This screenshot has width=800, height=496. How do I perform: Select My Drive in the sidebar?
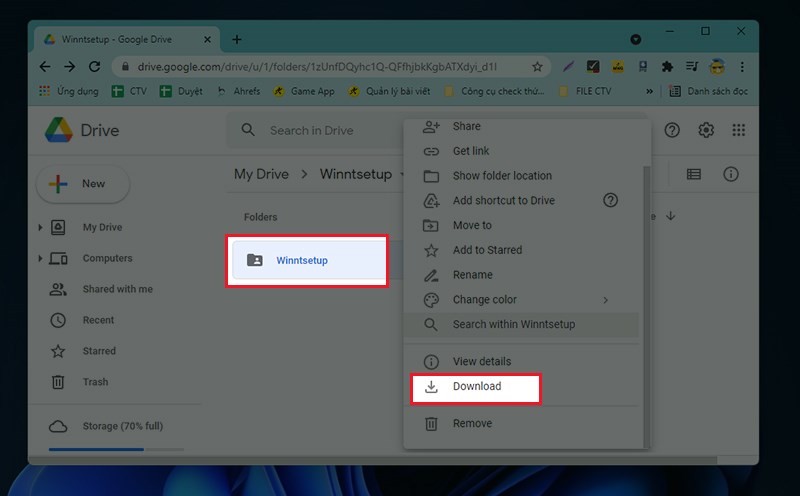[x=103, y=228]
